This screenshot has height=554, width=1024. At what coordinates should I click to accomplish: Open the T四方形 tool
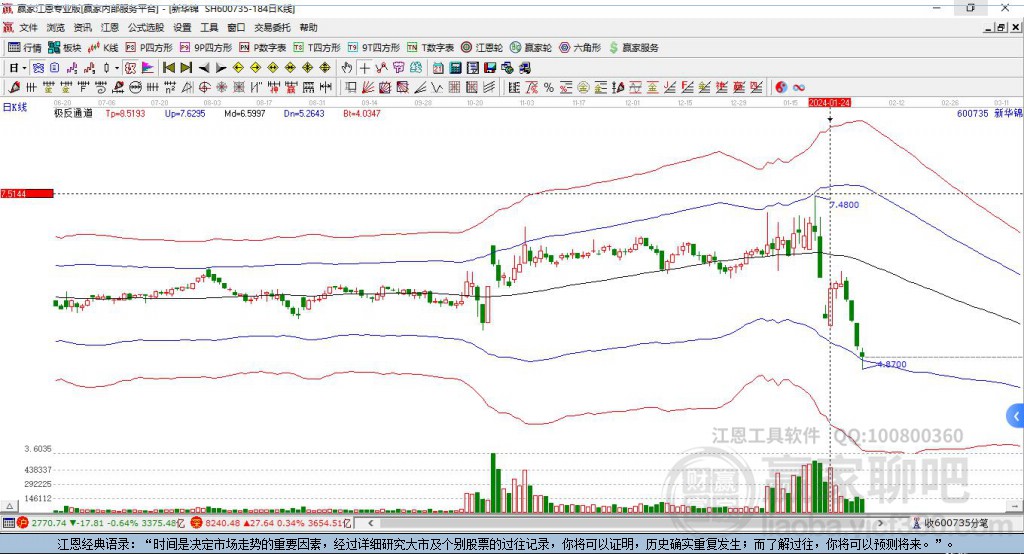tap(317, 48)
